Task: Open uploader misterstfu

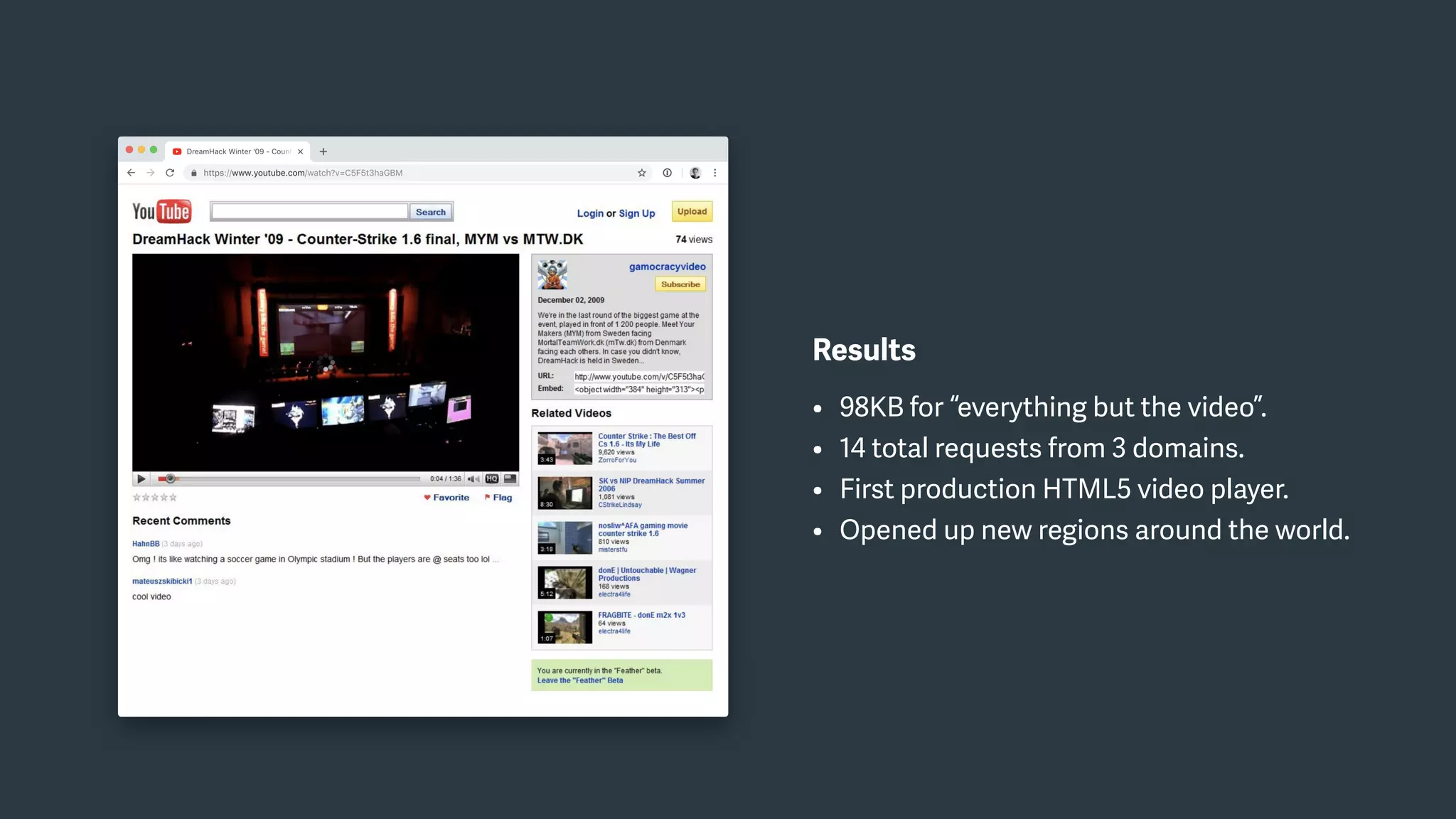Action: 613,550
